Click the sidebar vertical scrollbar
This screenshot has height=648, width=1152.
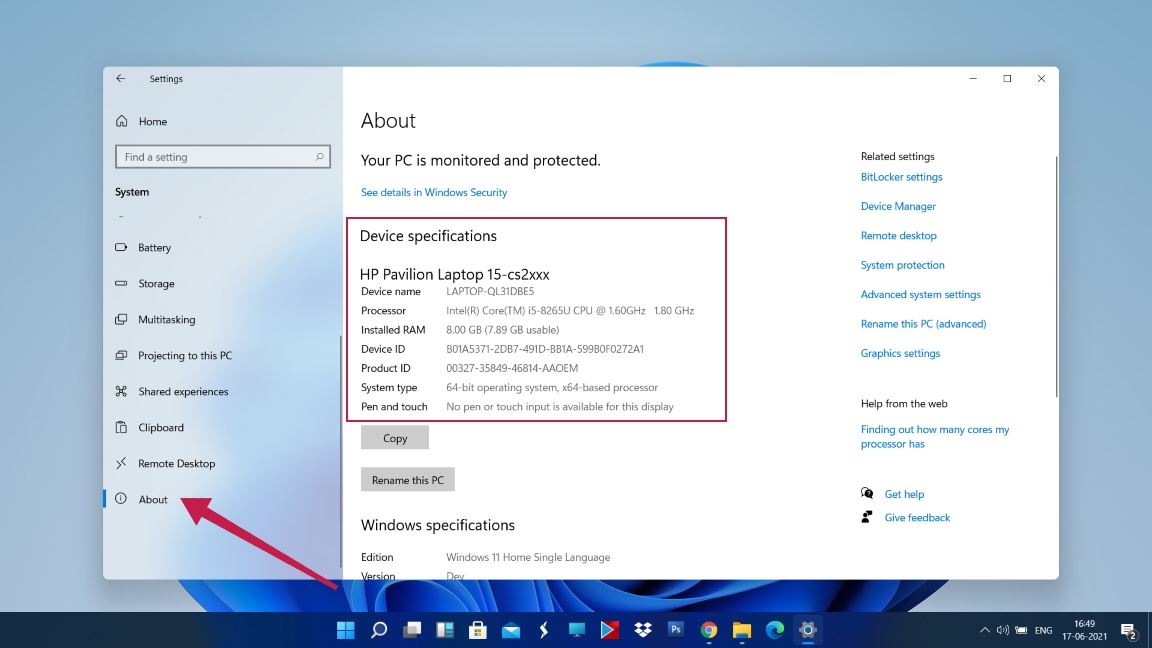pos(341,452)
